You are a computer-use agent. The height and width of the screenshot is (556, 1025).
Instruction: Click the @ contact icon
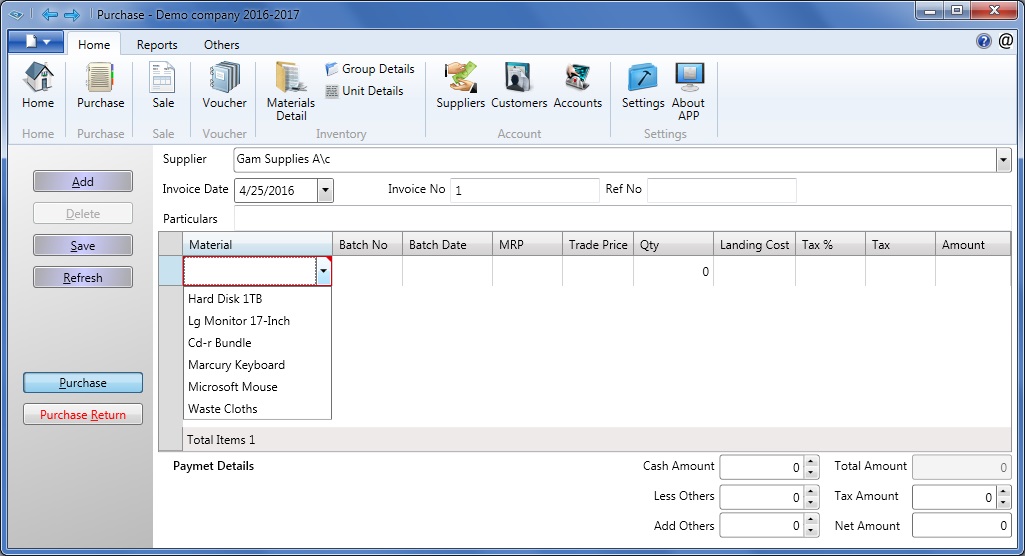[1006, 41]
